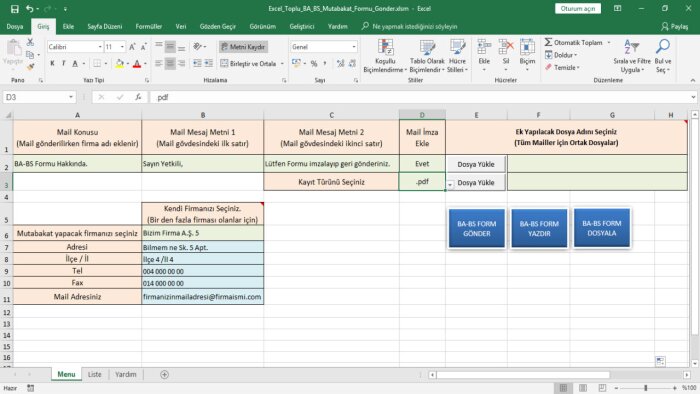The image size is (700, 394).
Task: Click the first Dosya Yükle button
Action: click(476, 164)
